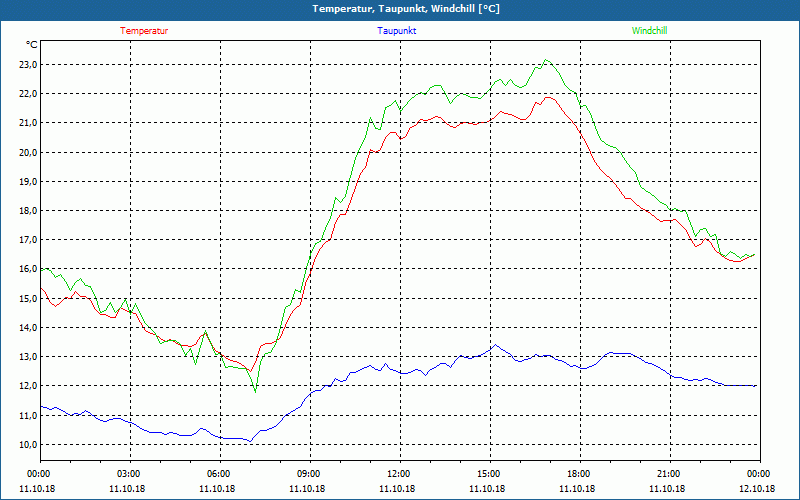Click the 11,0 y-axis value

tap(29, 415)
